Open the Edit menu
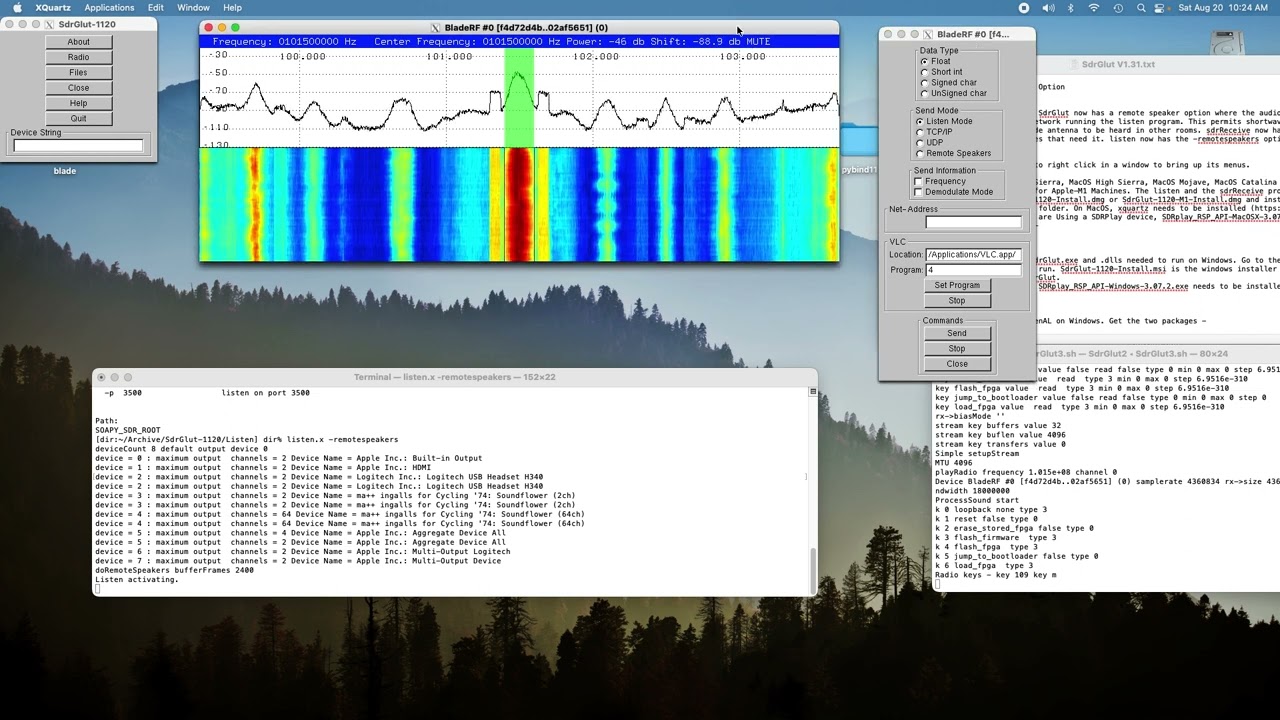This screenshot has width=1280, height=720. point(156,7)
